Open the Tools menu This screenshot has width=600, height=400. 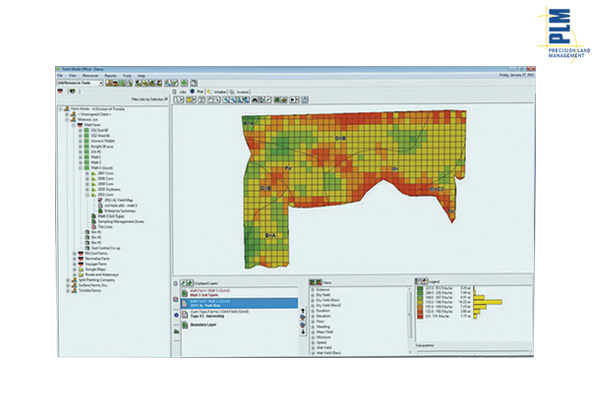[127, 76]
